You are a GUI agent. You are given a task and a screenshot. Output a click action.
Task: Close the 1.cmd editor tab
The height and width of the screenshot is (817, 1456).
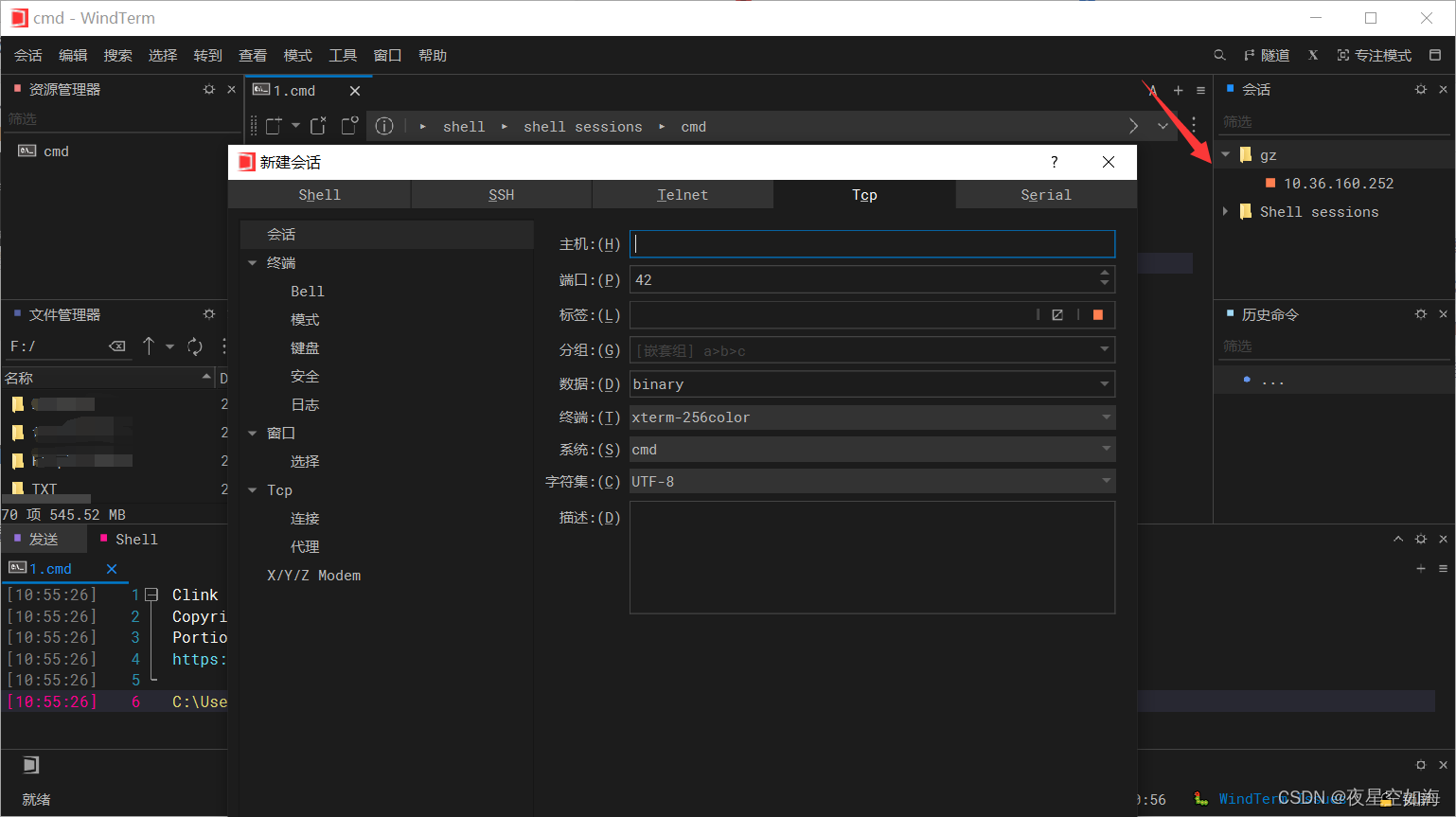355,91
